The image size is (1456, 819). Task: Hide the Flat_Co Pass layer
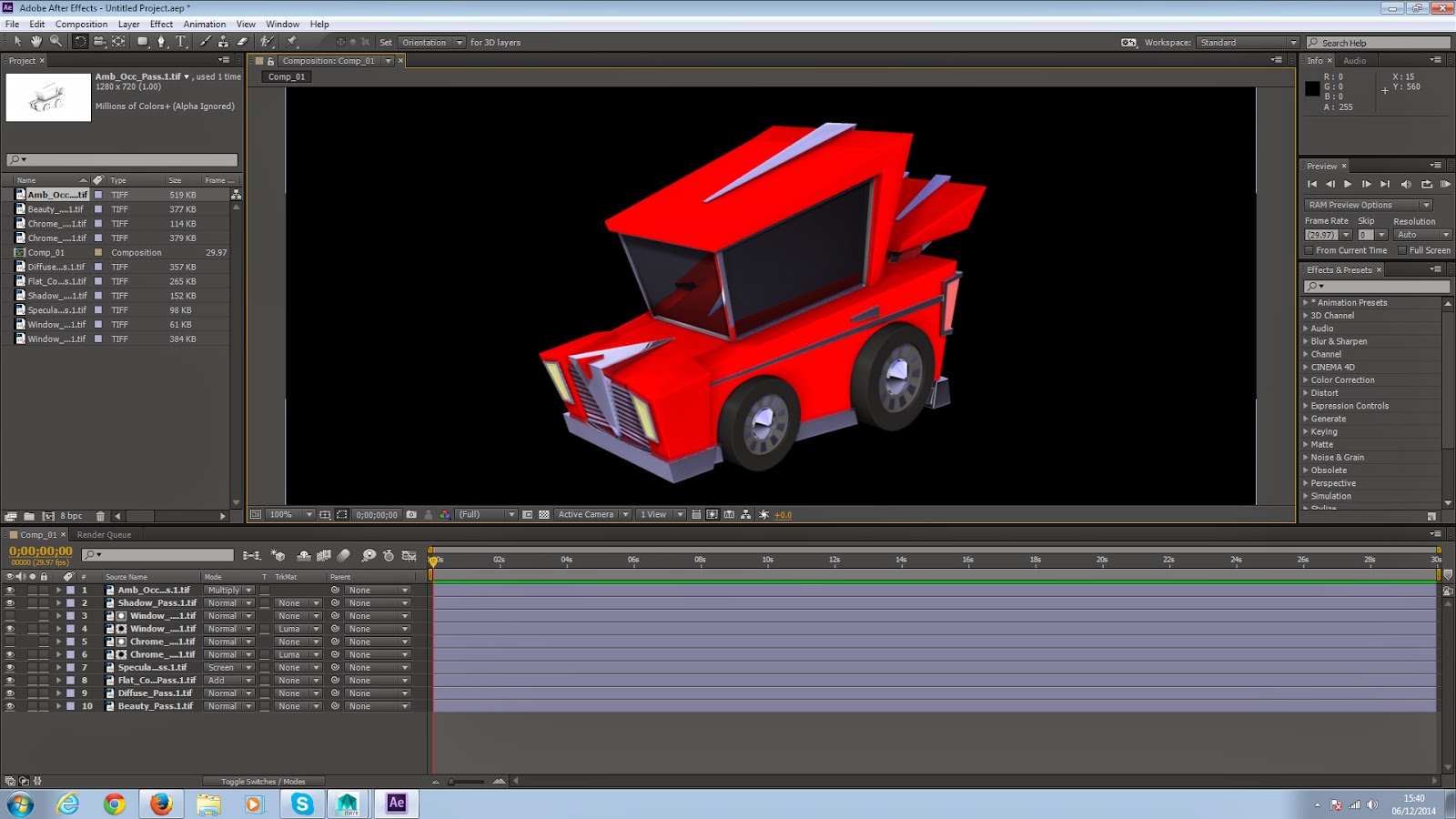10,680
